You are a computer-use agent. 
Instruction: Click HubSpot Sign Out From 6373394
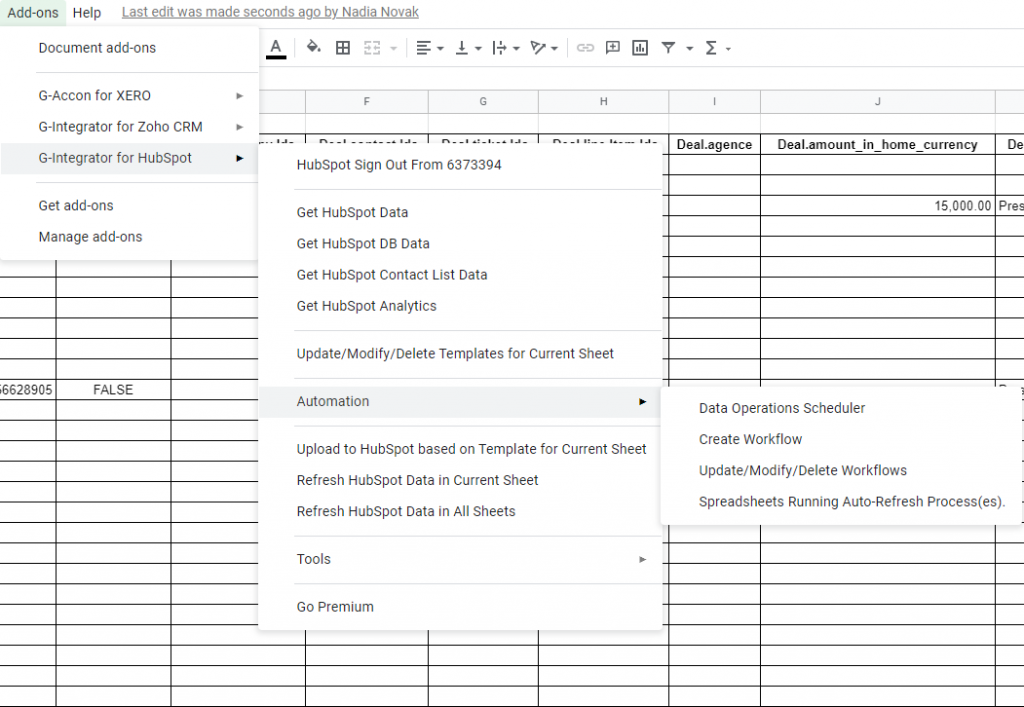click(x=460, y=165)
